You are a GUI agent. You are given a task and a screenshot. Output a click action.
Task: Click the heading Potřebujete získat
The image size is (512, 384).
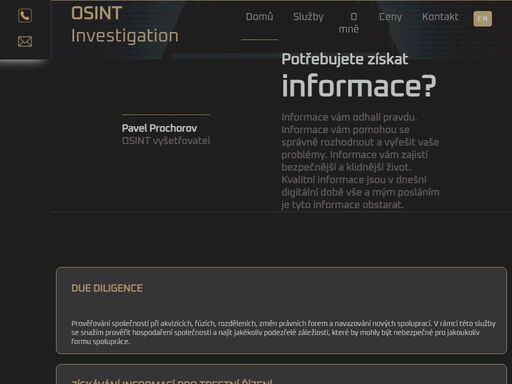(x=345, y=59)
